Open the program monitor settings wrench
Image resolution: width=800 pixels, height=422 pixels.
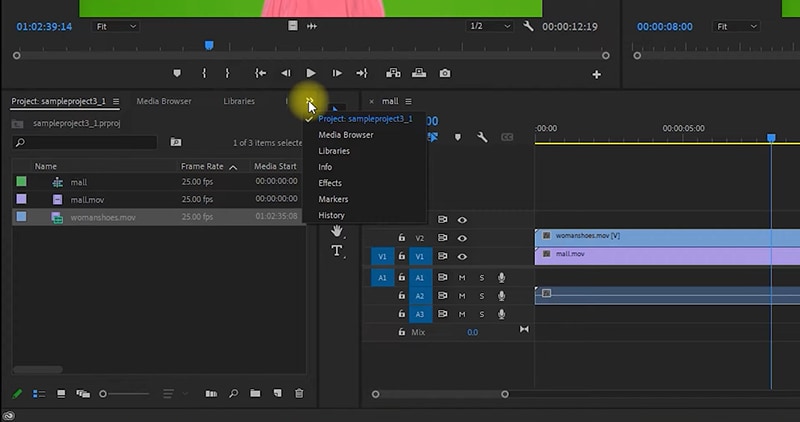(527, 26)
